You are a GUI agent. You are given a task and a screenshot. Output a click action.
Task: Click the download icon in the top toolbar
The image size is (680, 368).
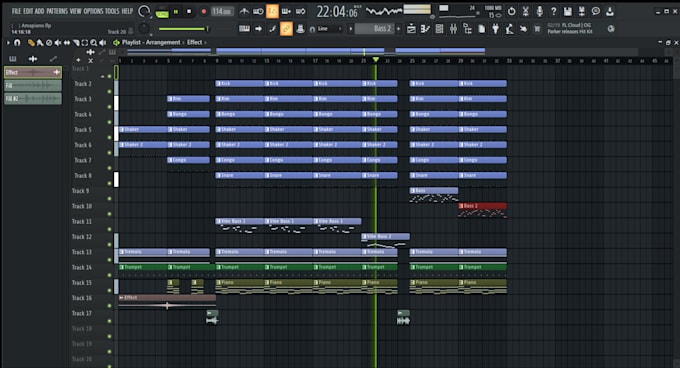[x=610, y=11]
